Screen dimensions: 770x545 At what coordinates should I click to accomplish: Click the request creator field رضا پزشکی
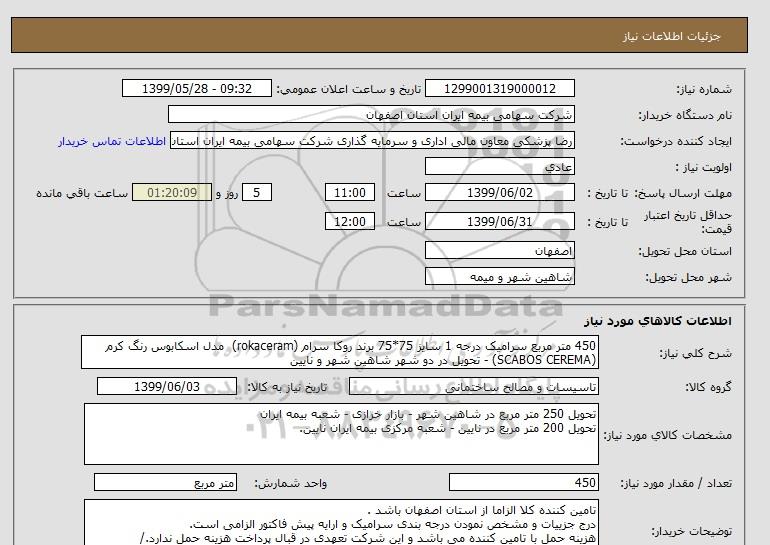click(372, 141)
